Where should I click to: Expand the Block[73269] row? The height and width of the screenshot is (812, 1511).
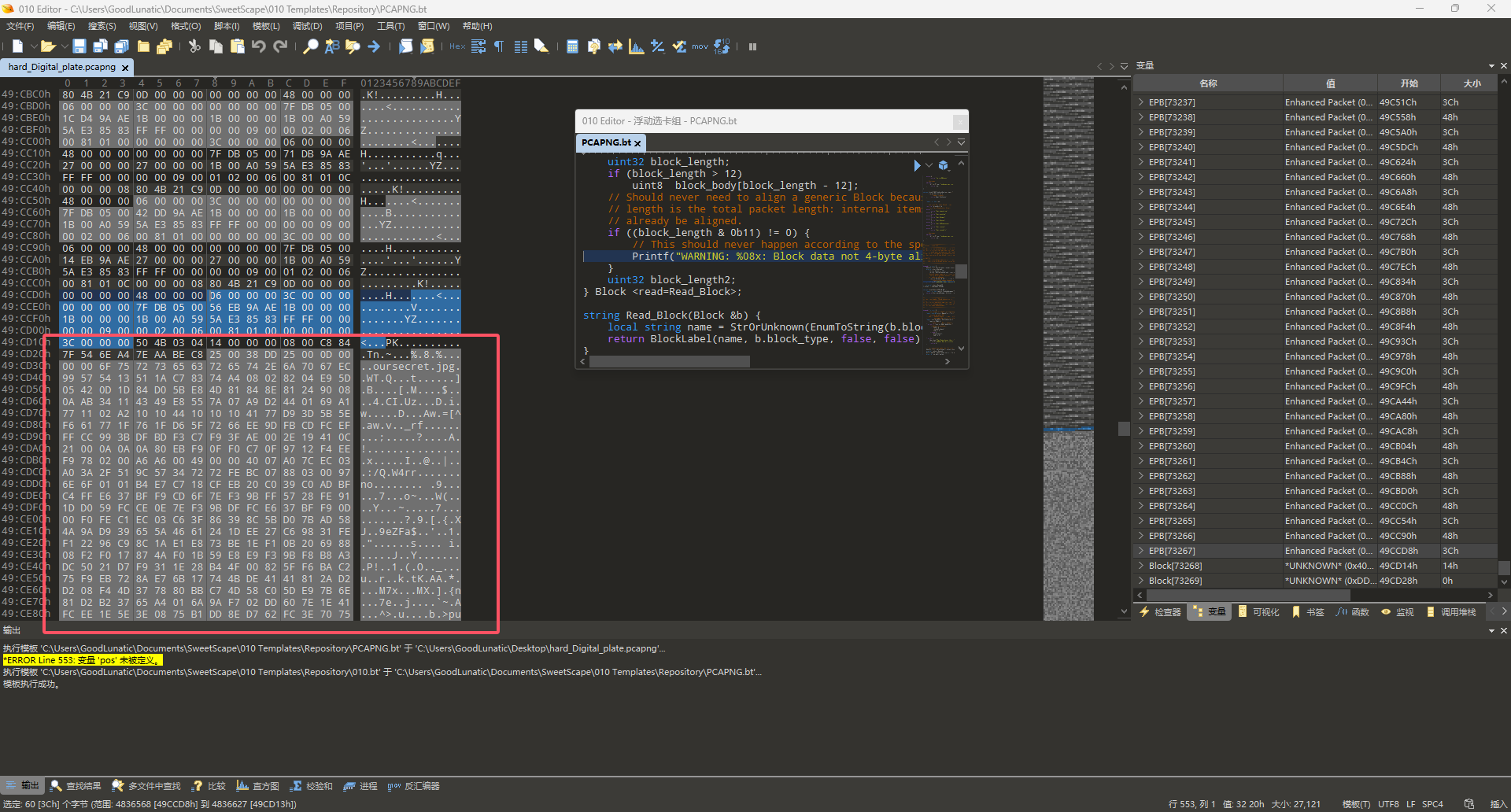click(x=1141, y=581)
